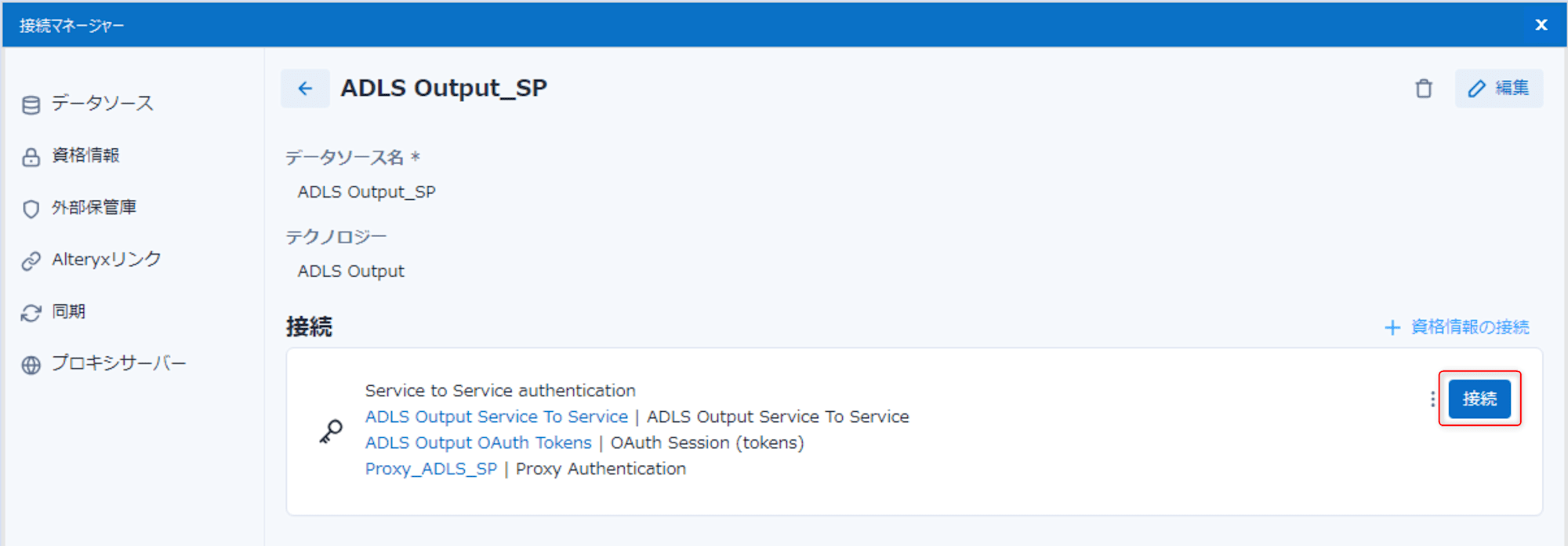Click the plus sign before 資格情報の接続
Viewport: 1568px width, 546px height.
coord(1392,327)
